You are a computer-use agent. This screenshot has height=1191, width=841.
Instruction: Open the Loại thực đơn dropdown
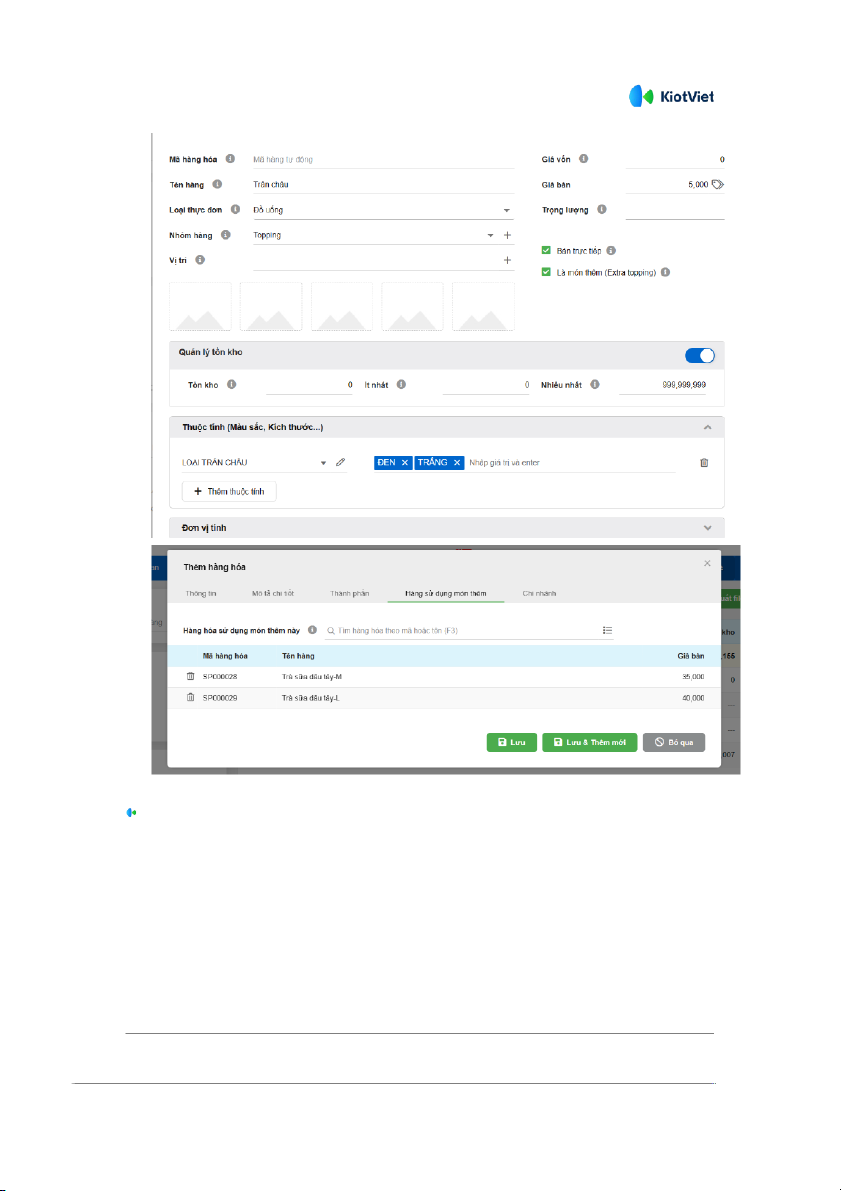click(506, 210)
